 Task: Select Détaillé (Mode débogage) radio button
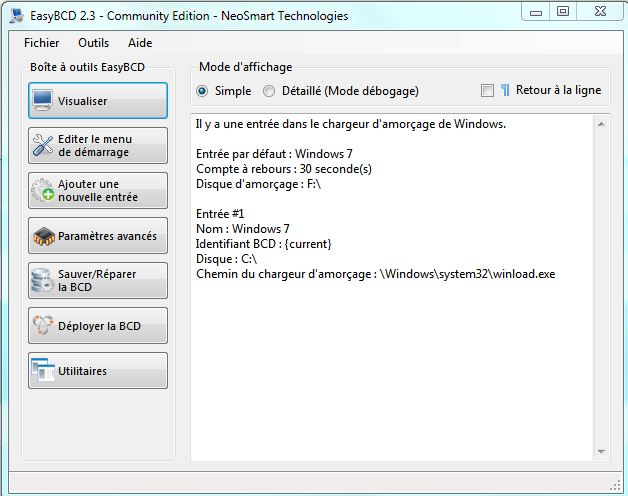point(269,91)
